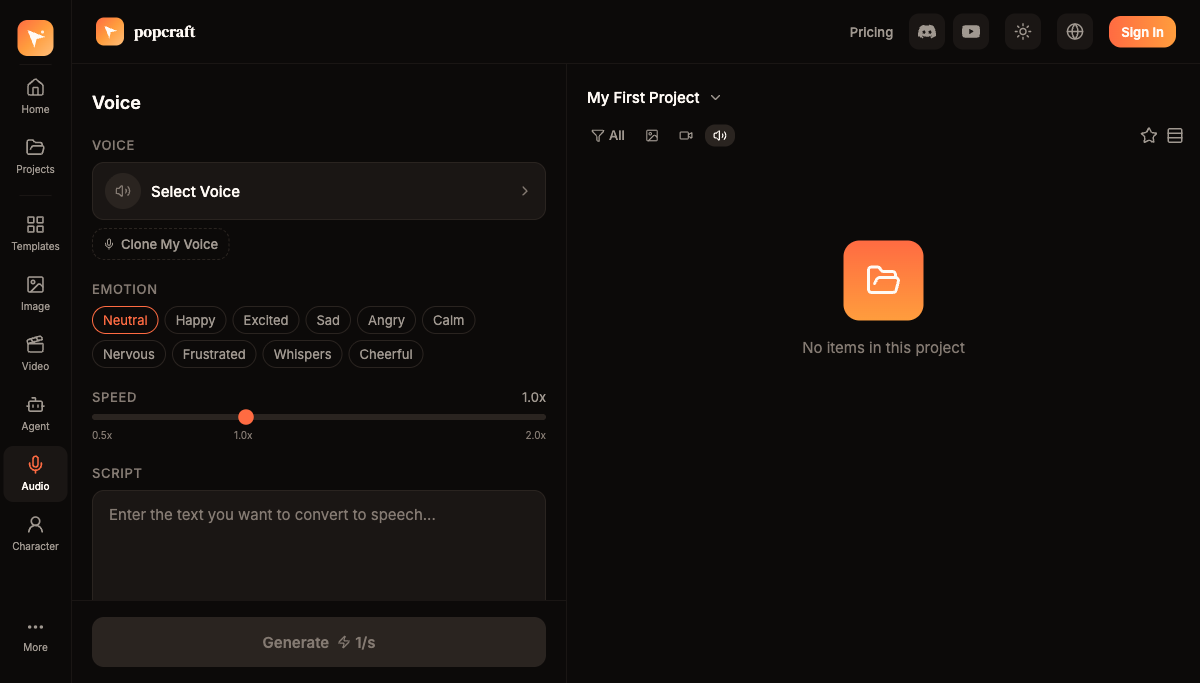Open the language globe icon
Viewport: 1200px width, 683px height.
(1075, 32)
